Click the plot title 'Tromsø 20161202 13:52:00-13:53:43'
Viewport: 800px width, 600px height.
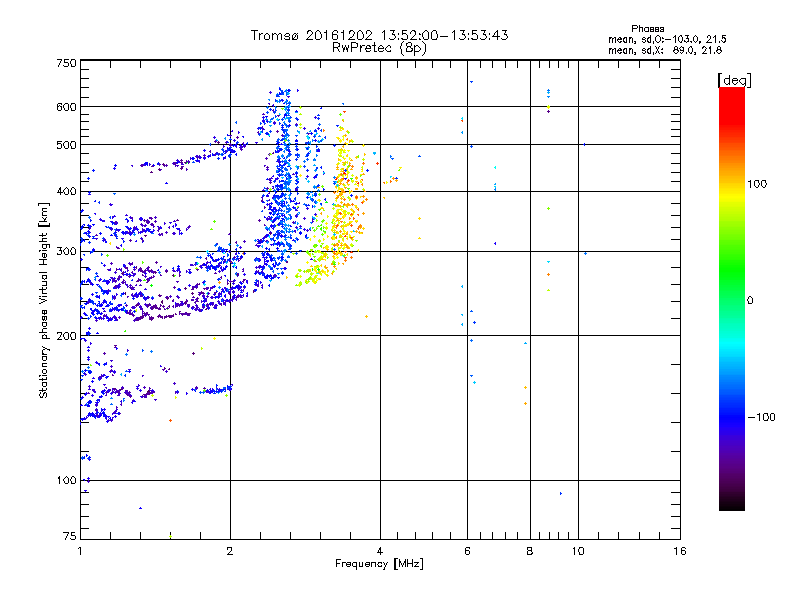pyautogui.click(x=379, y=35)
